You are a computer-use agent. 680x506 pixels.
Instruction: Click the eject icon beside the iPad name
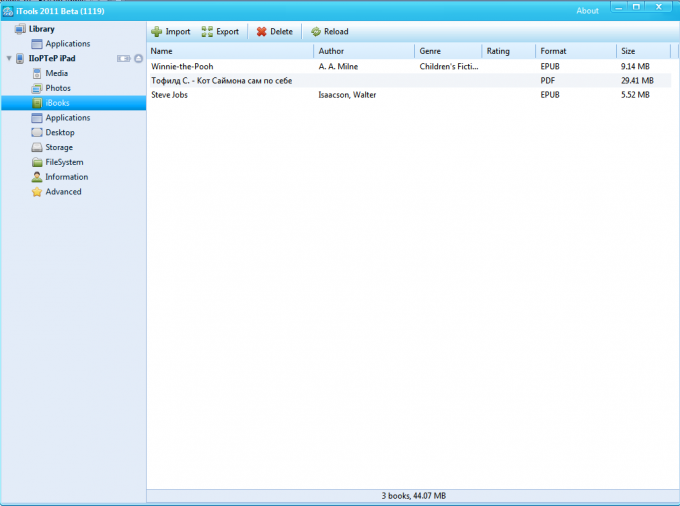tap(138, 59)
